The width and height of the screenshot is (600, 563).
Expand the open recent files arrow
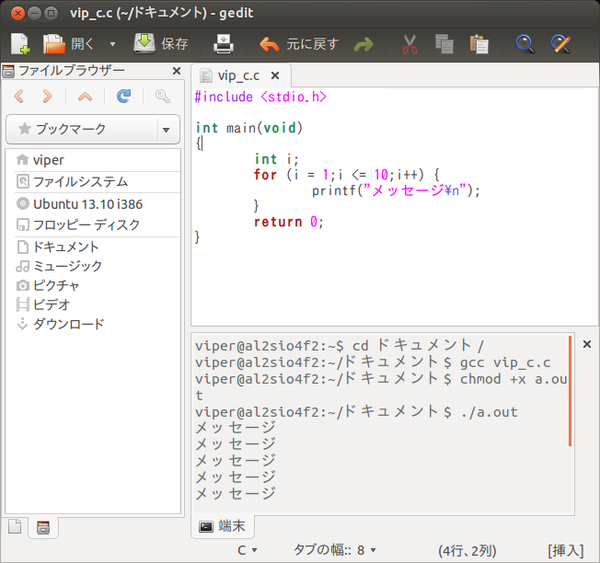pos(112,44)
